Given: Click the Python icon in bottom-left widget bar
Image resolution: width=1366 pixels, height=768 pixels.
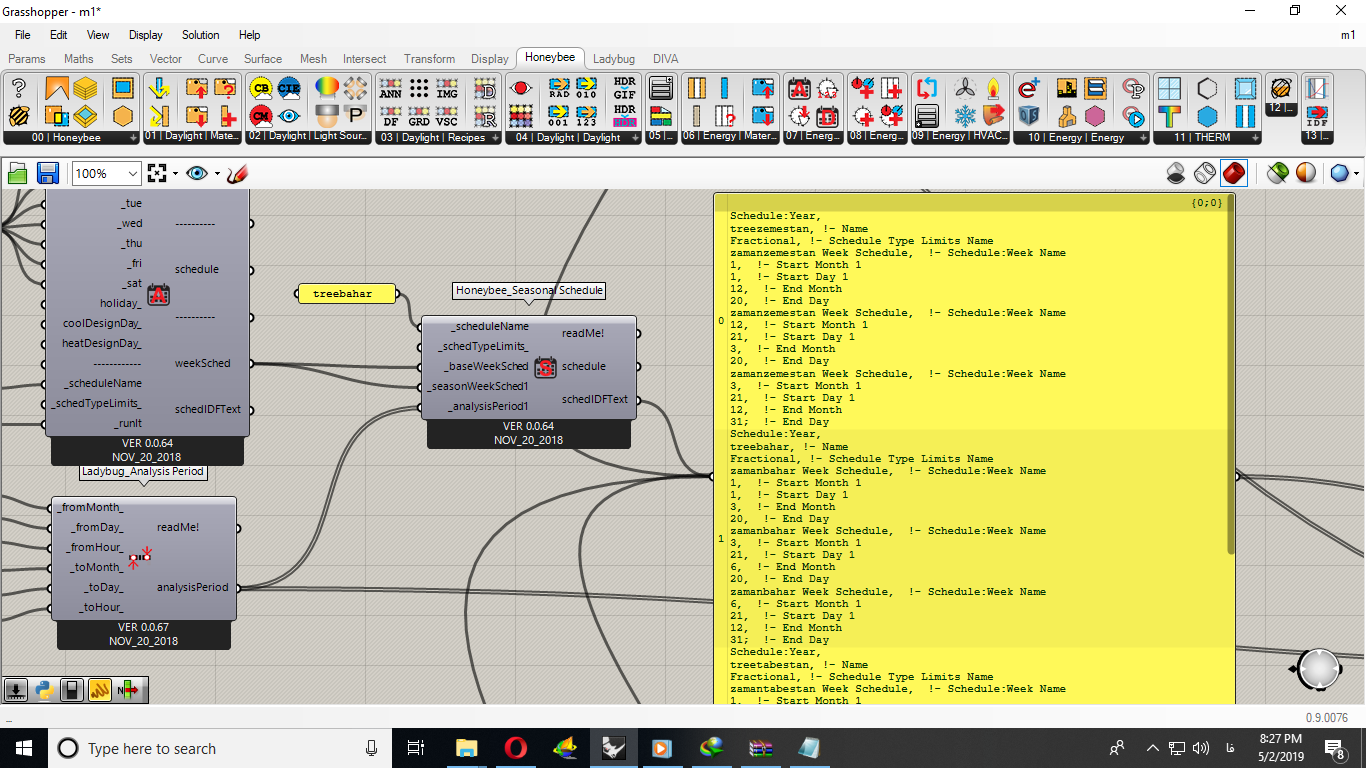Looking at the screenshot, I should pos(44,689).
